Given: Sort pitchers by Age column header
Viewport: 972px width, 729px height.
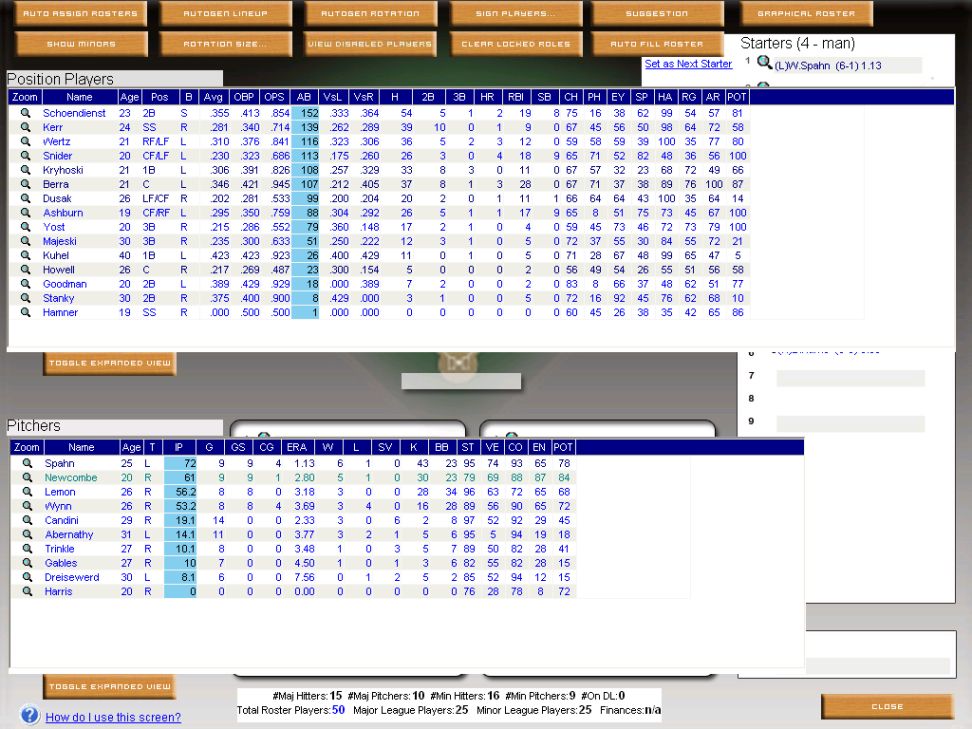Looking at the screenshot, I should 131,447.
